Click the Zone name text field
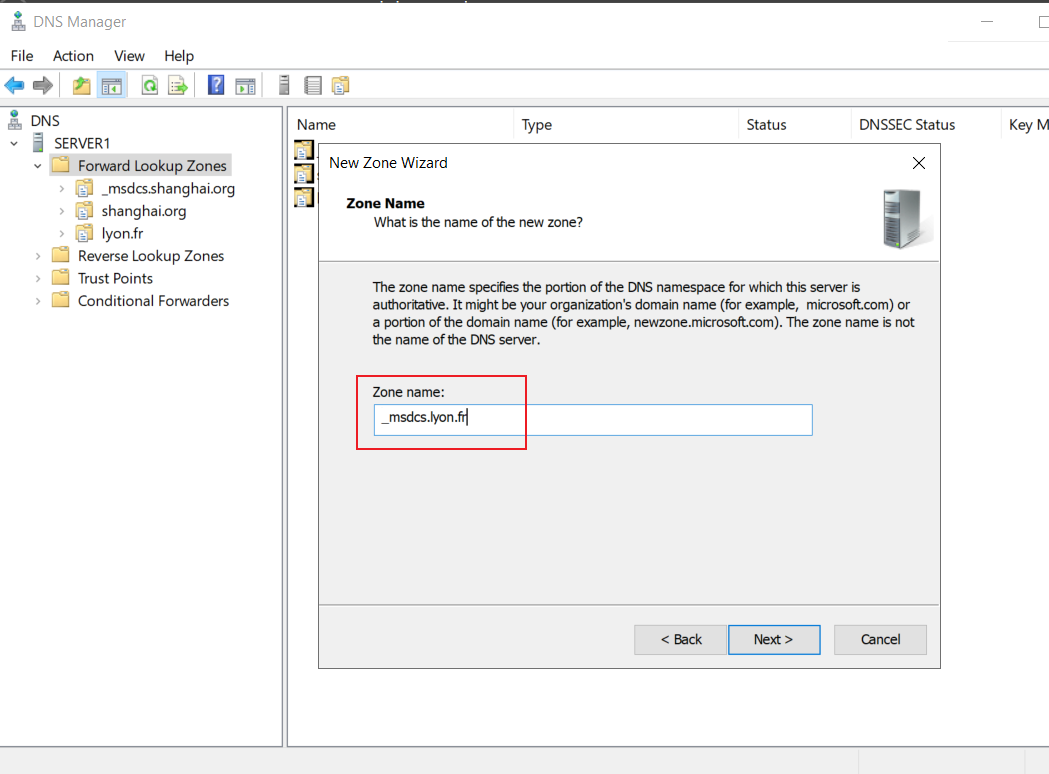 (x=593, y=419)
